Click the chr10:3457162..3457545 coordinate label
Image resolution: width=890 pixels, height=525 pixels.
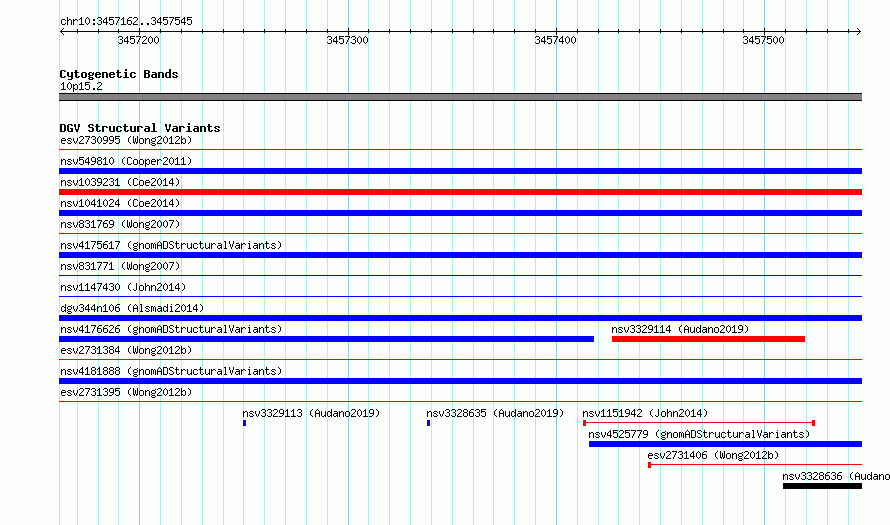point(127,21)
